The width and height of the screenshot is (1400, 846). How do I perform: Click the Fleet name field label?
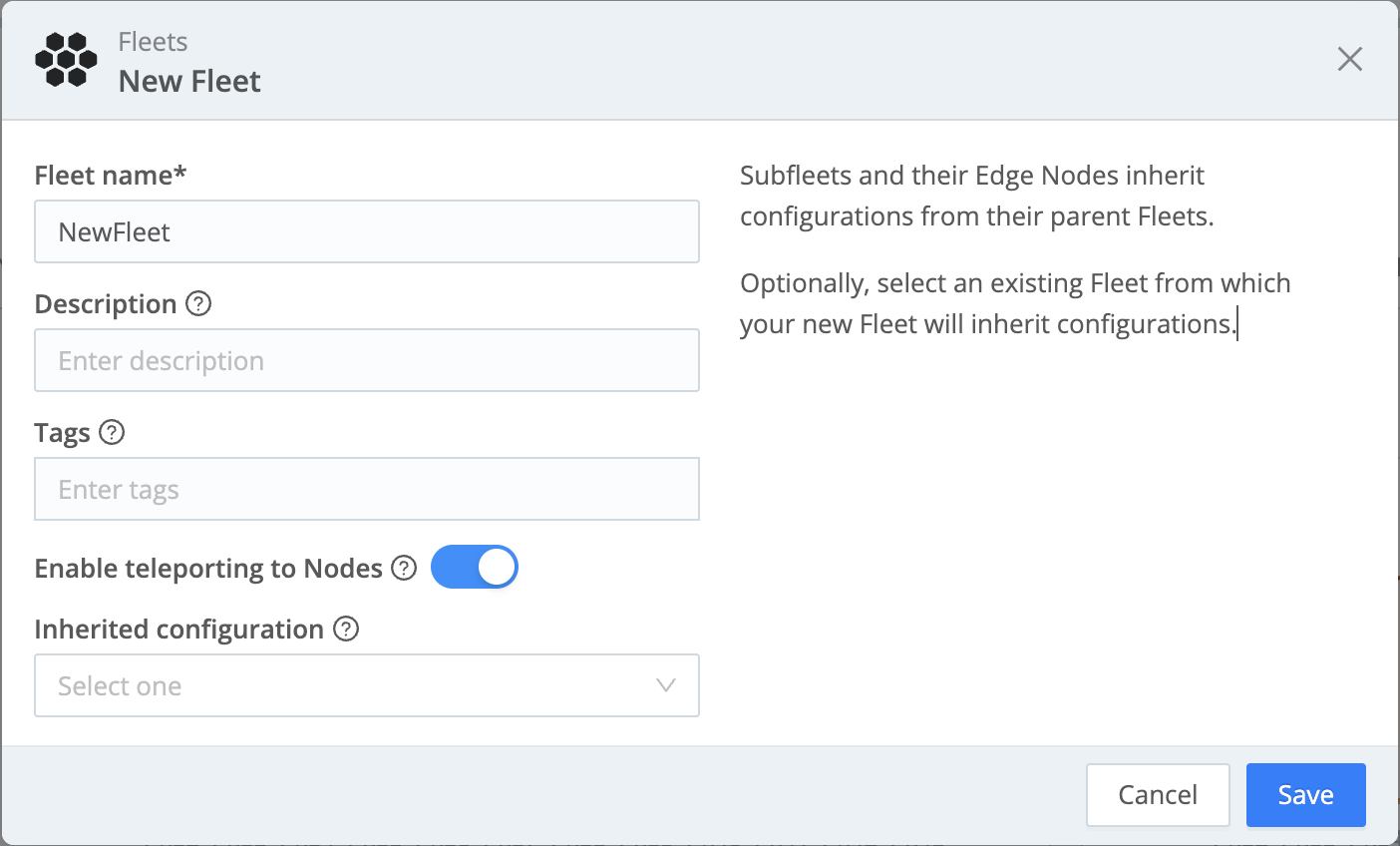pos(110,176)
